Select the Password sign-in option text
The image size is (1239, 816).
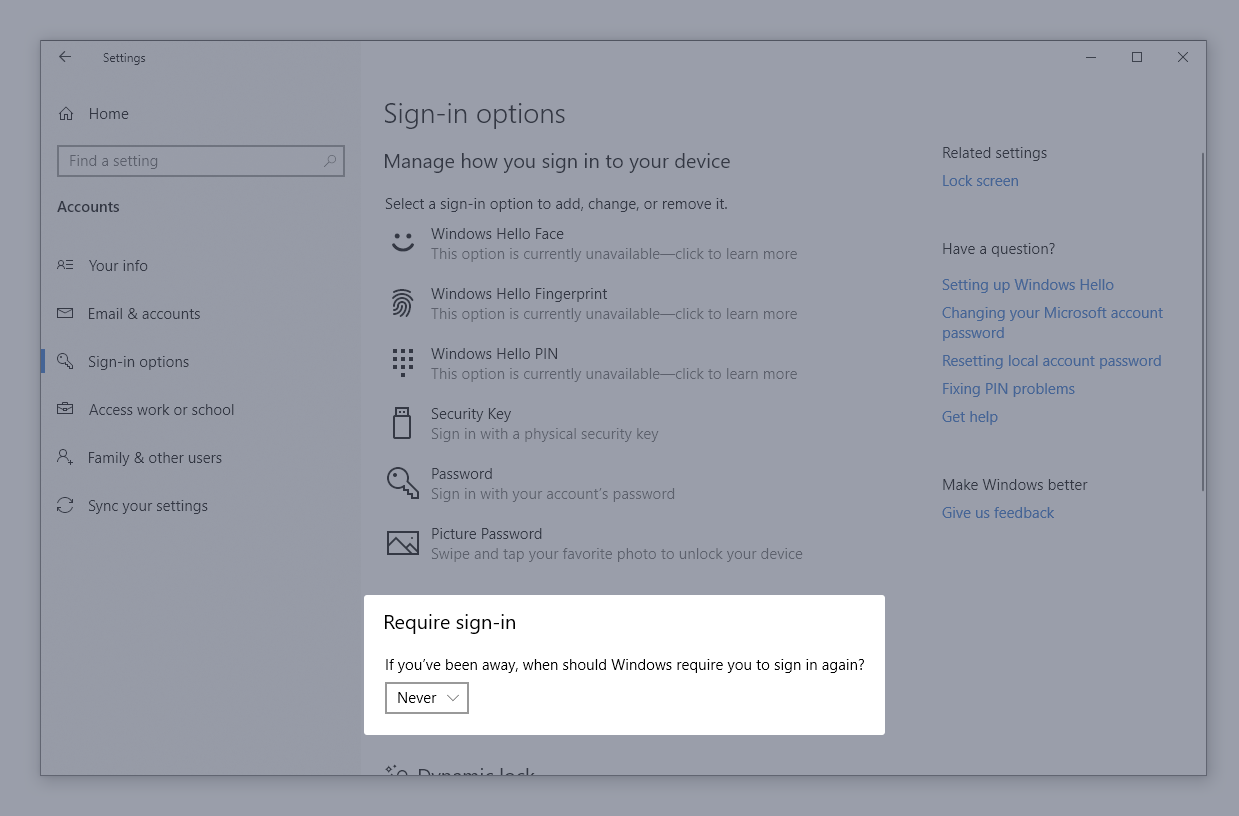(462, 474)
